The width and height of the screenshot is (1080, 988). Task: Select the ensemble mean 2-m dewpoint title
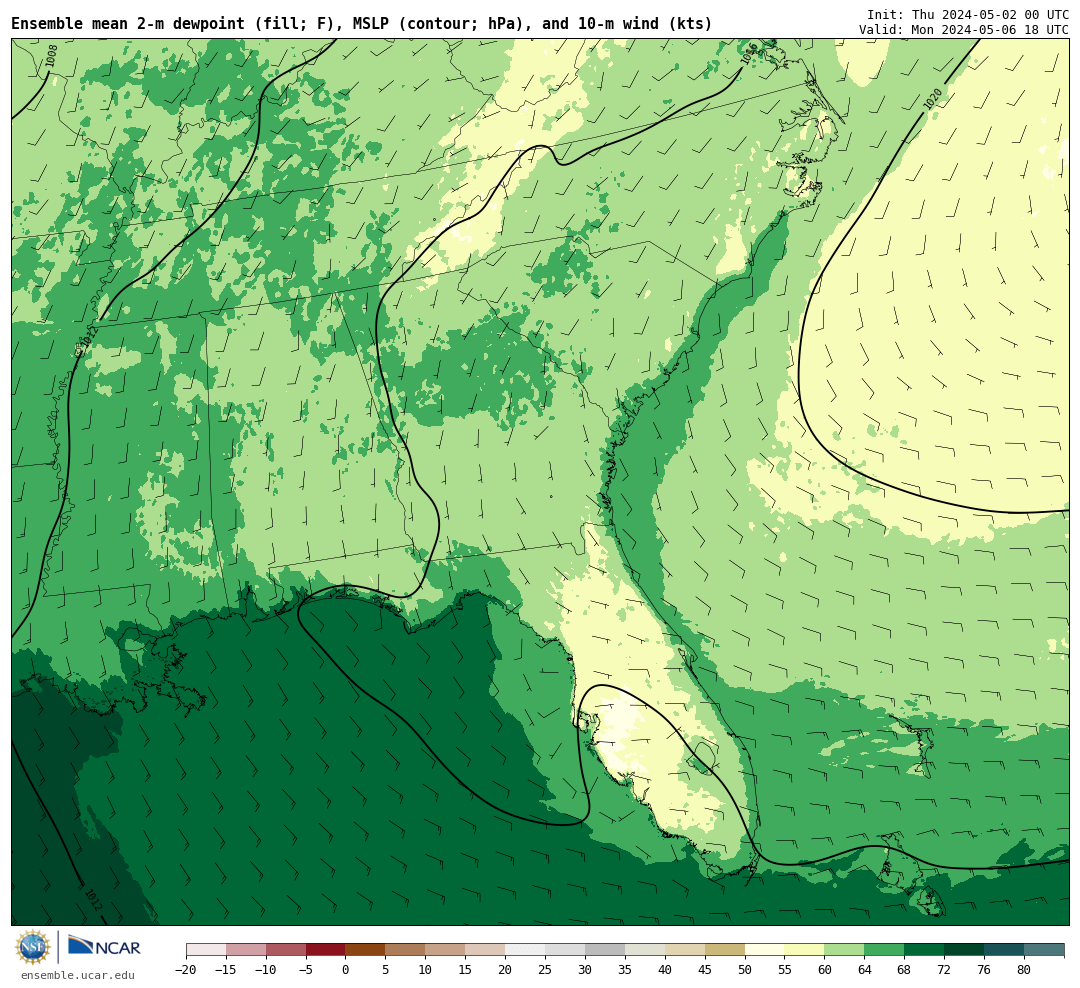click(x=362, y=24)
